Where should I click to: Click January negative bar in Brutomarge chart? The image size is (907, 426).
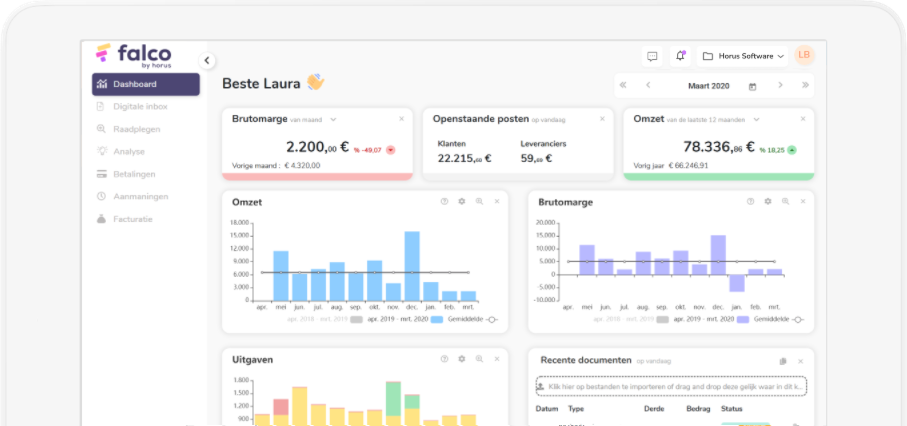pyautogui.click(x=736, y=283)
